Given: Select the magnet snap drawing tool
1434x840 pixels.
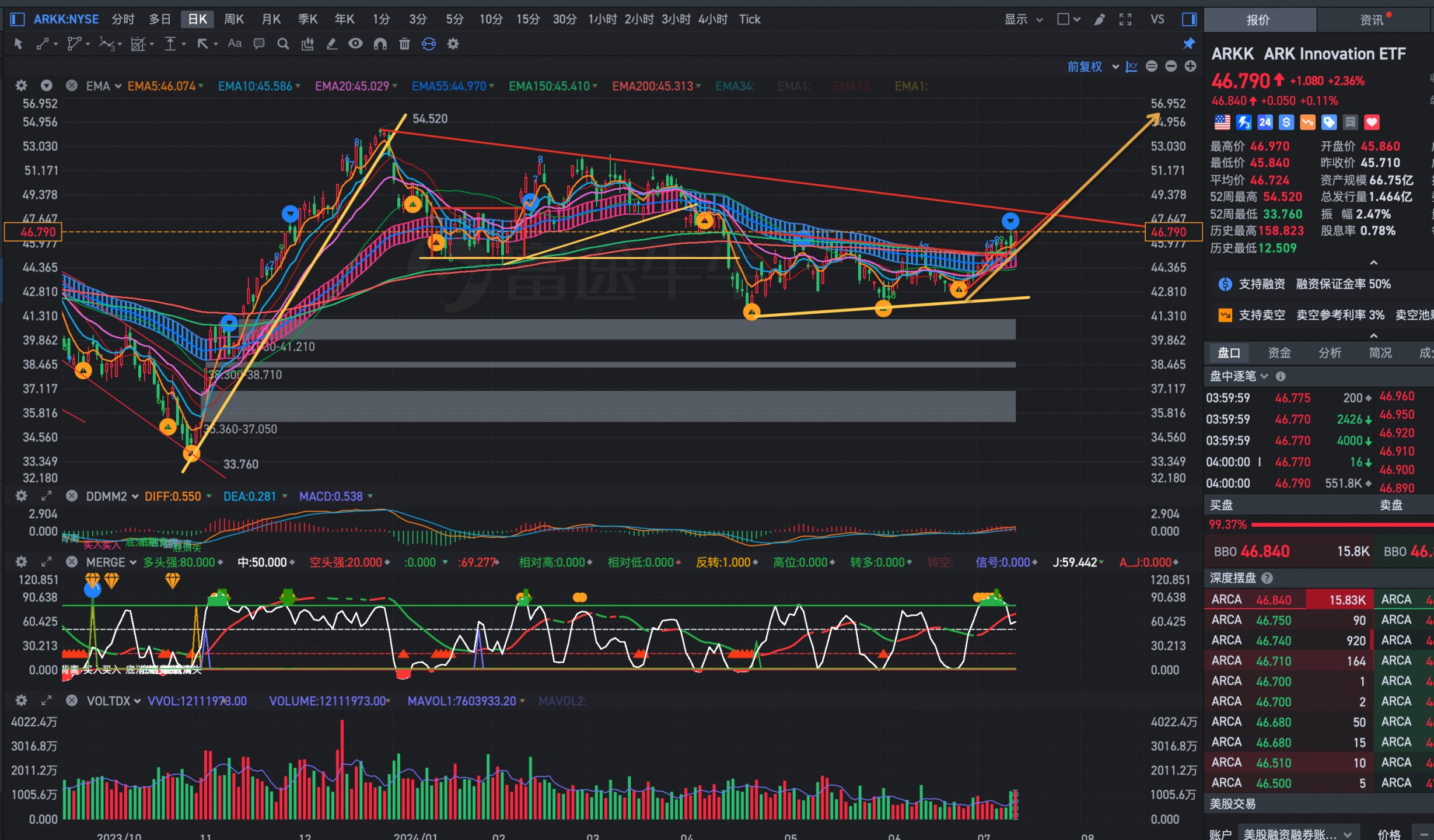Looking at the screenshot, I should click(380, 44).
